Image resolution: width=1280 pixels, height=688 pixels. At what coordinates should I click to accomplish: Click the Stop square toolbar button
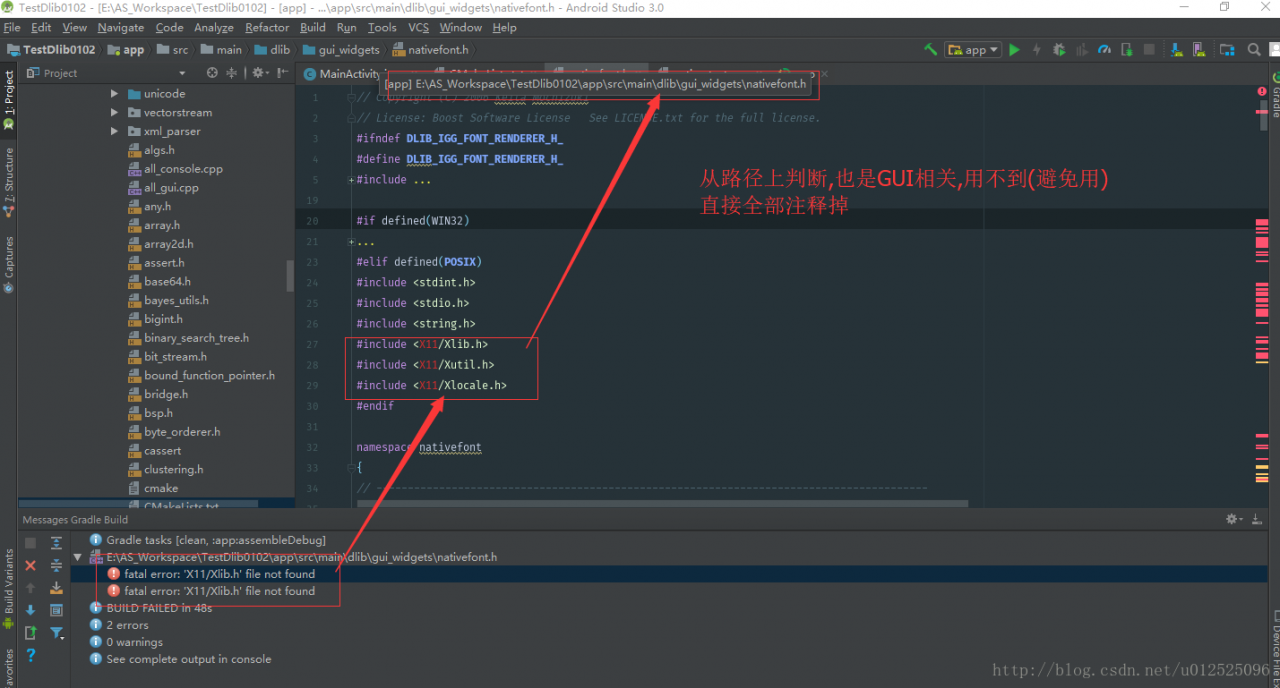[x=1149, y=49]
